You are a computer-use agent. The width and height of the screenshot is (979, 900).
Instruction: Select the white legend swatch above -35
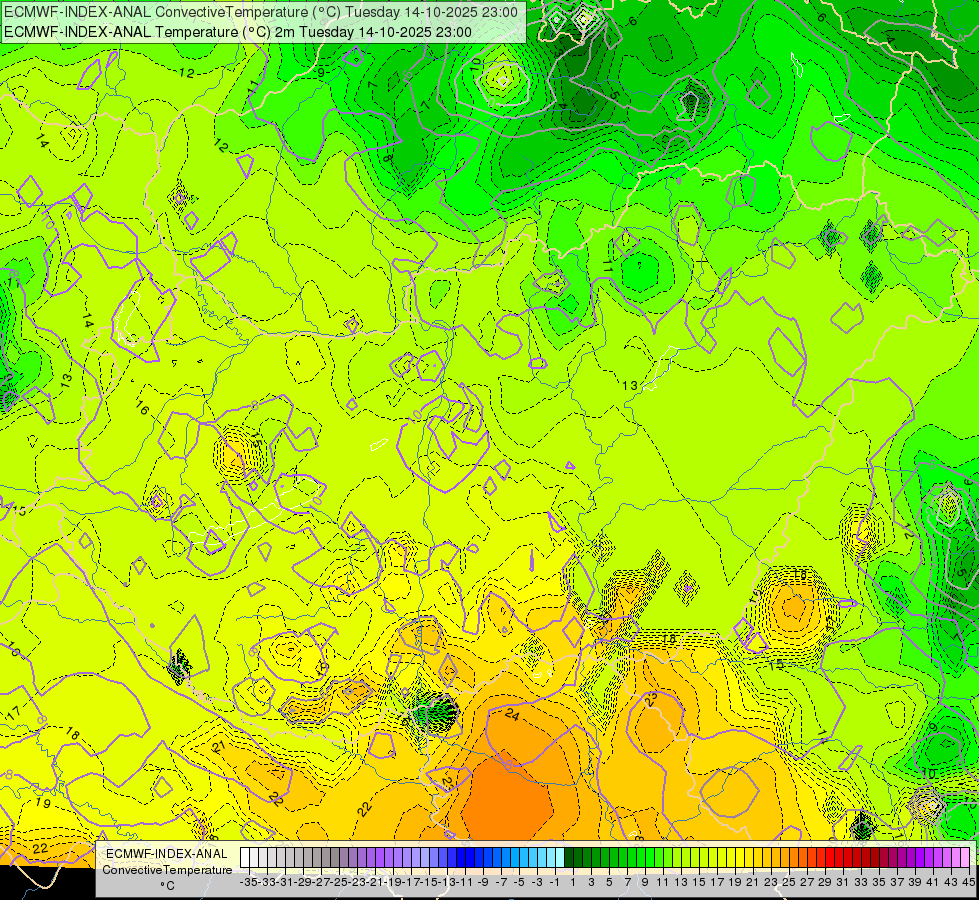click(x=245, y=857)
